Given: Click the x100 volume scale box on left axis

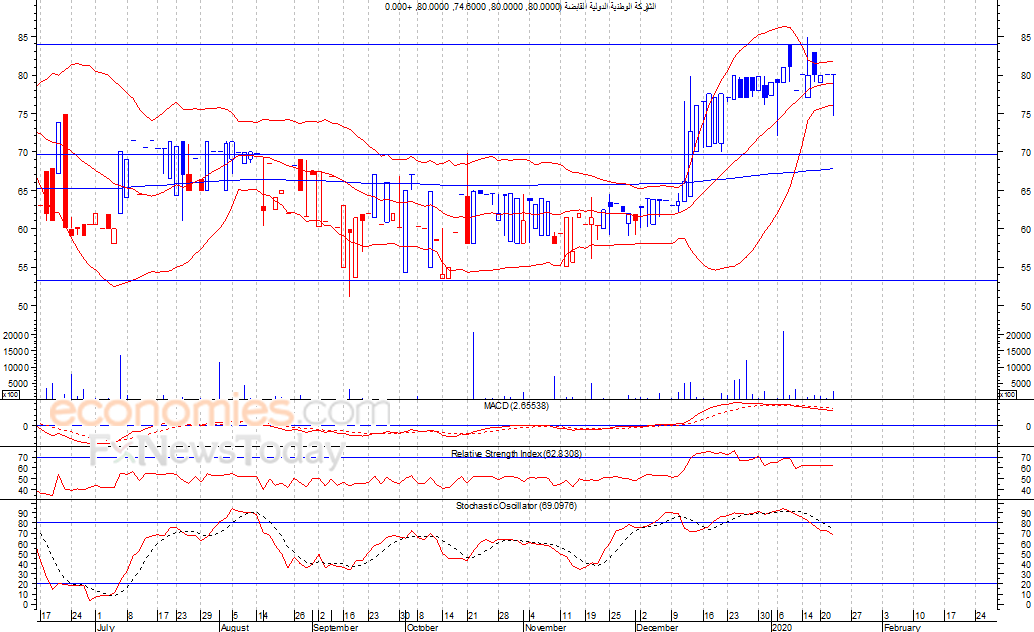Looking at the screenshot, I should 11,395.
